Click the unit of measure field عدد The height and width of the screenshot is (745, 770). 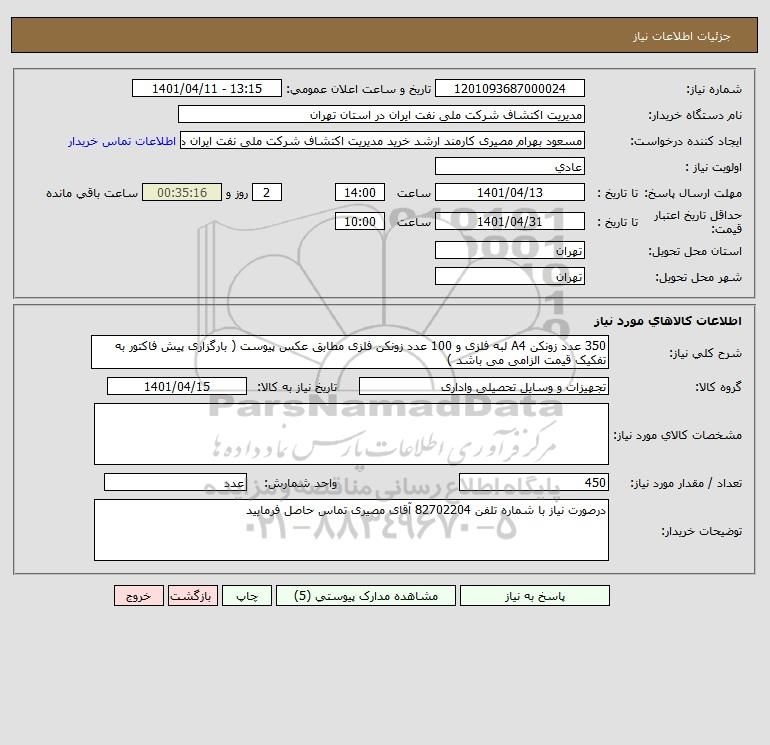(175, 482)
